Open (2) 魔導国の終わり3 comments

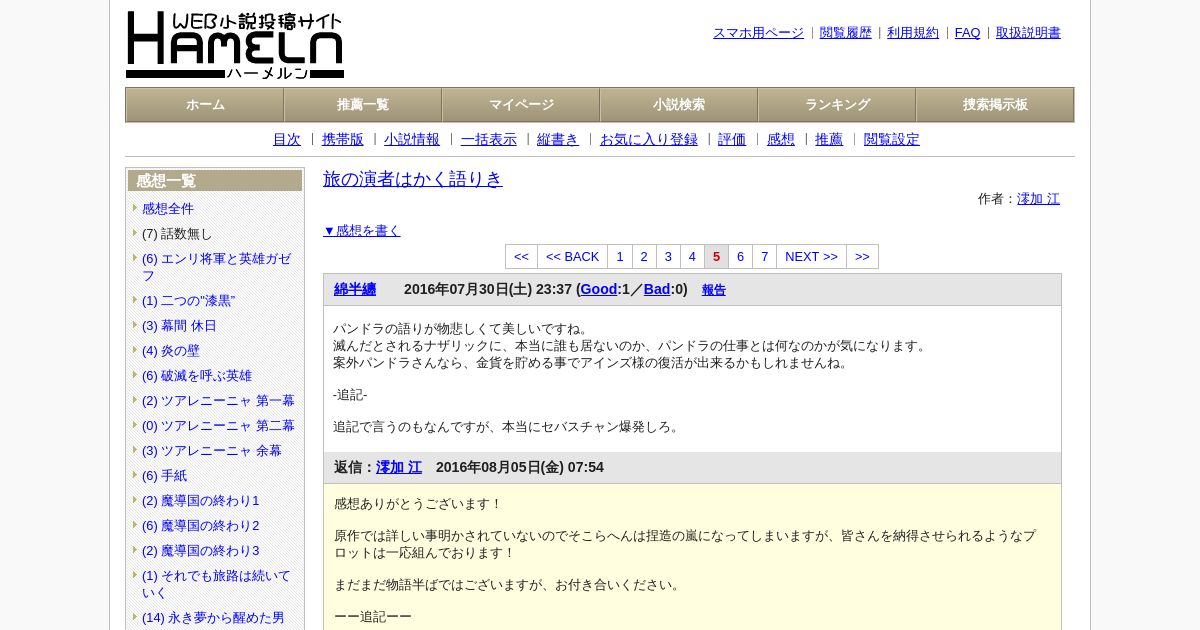(x=201, y=551)
